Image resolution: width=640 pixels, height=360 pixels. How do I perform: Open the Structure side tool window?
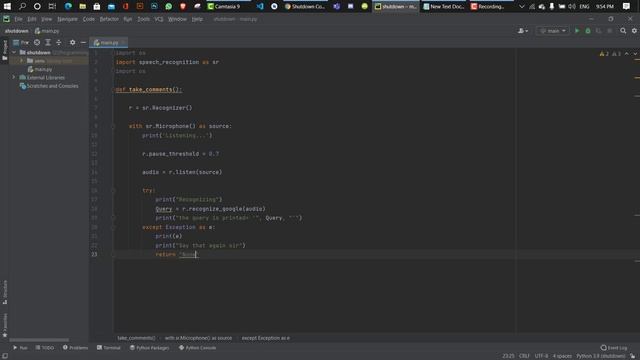4,292
